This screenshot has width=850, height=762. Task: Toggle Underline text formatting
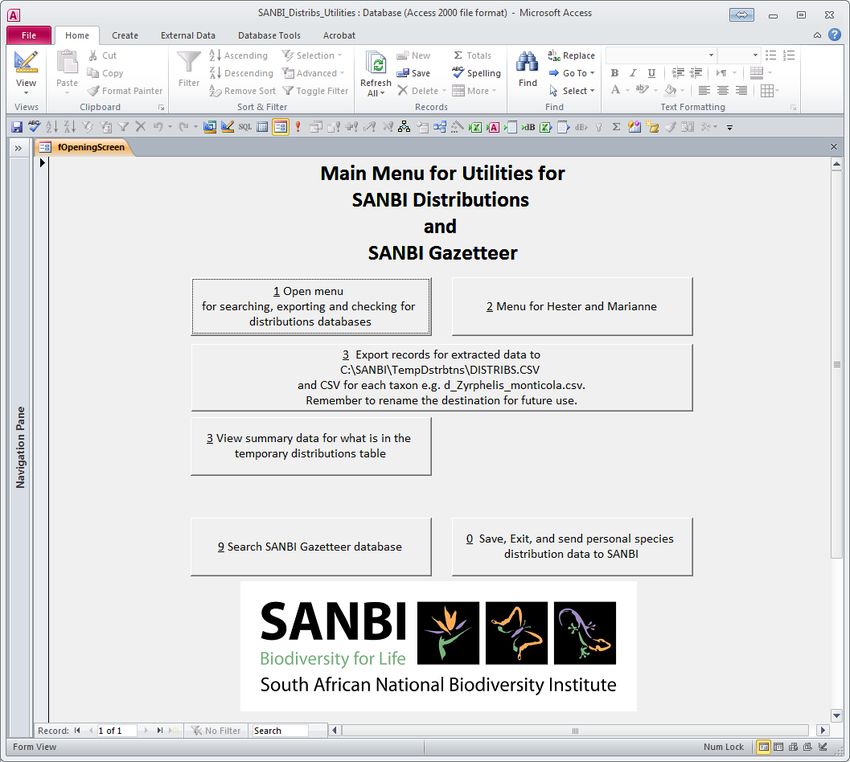pyautogui.click(x=652, y=73)
